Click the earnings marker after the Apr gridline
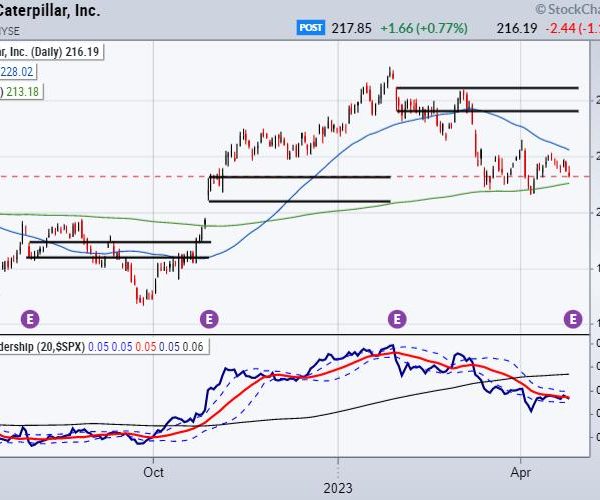 [573, 319]
